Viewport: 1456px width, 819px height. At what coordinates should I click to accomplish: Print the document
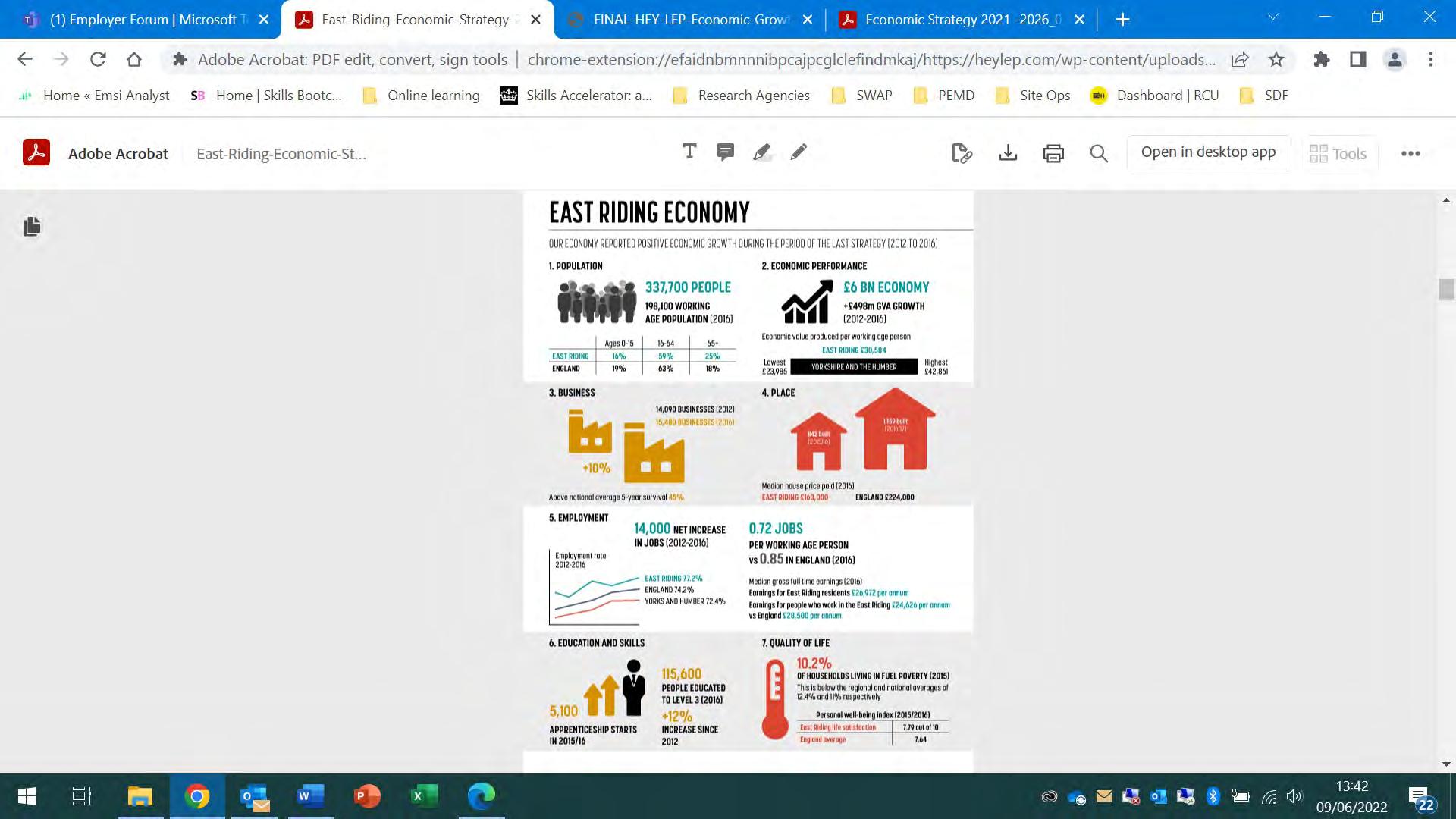[x=1053, y=153]
